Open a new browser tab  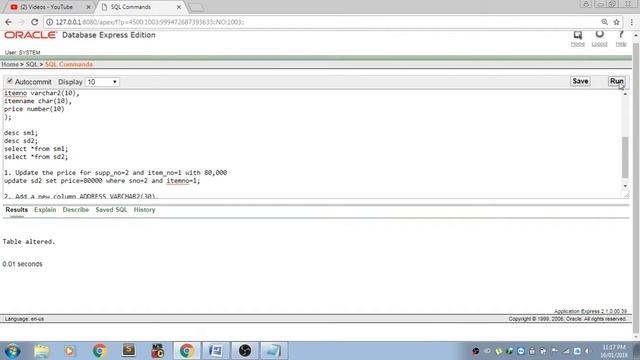click(x=196, y=7)
